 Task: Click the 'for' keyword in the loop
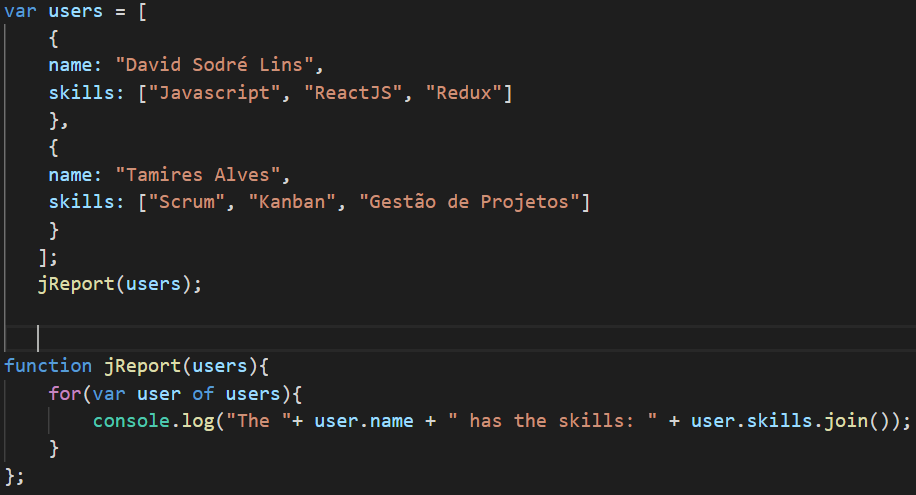[x=65, y=393]
